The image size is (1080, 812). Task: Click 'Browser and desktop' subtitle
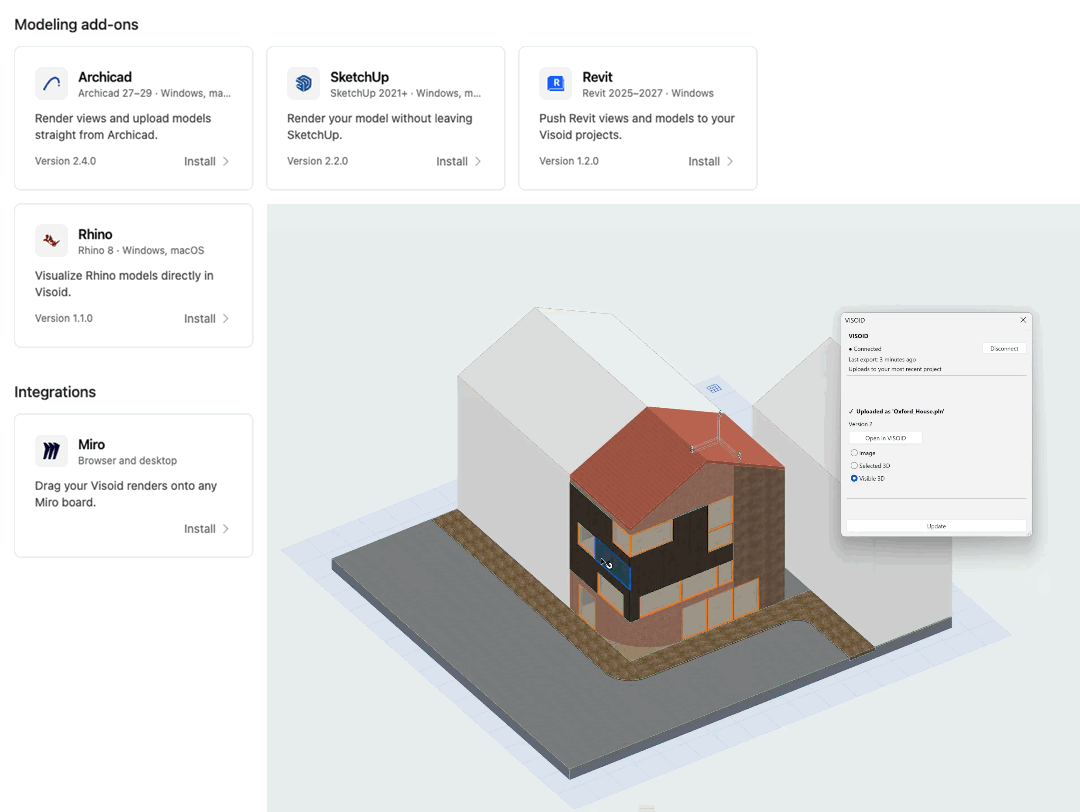click(x=127, y=460)
